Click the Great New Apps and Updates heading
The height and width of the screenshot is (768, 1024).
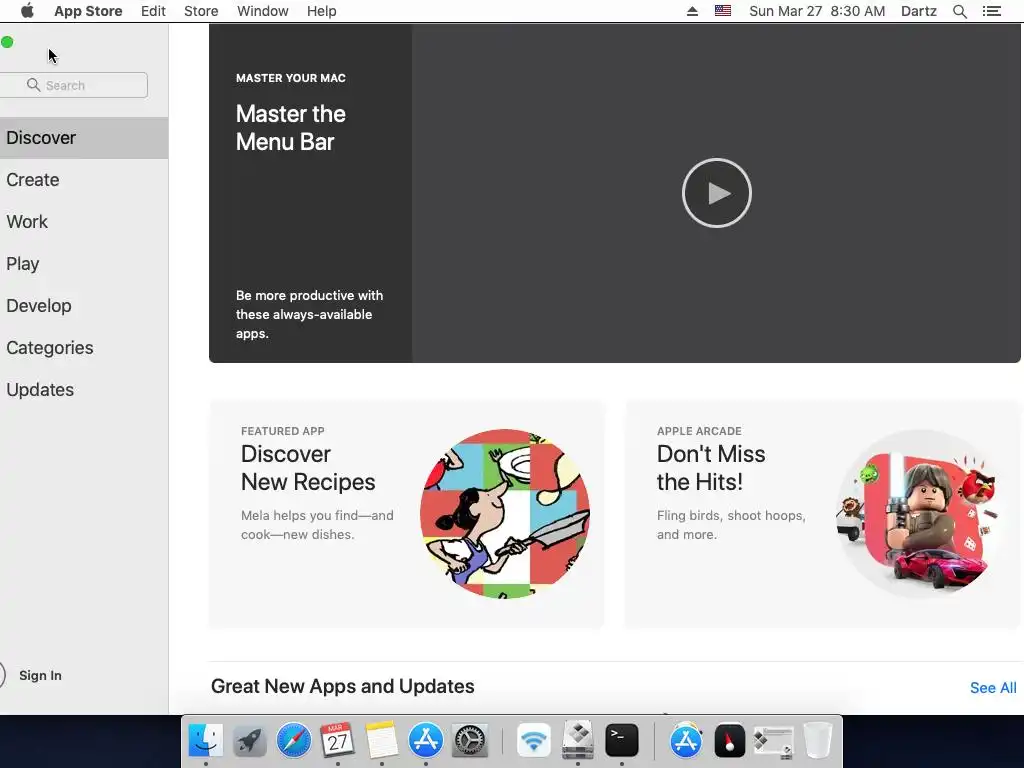pos(342,686)
